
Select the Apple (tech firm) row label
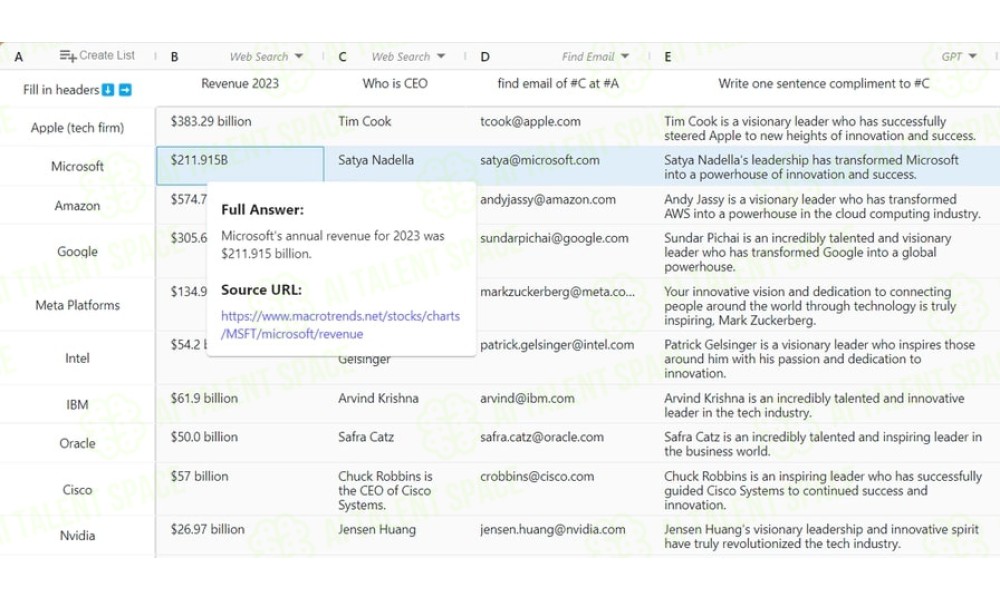77,128
